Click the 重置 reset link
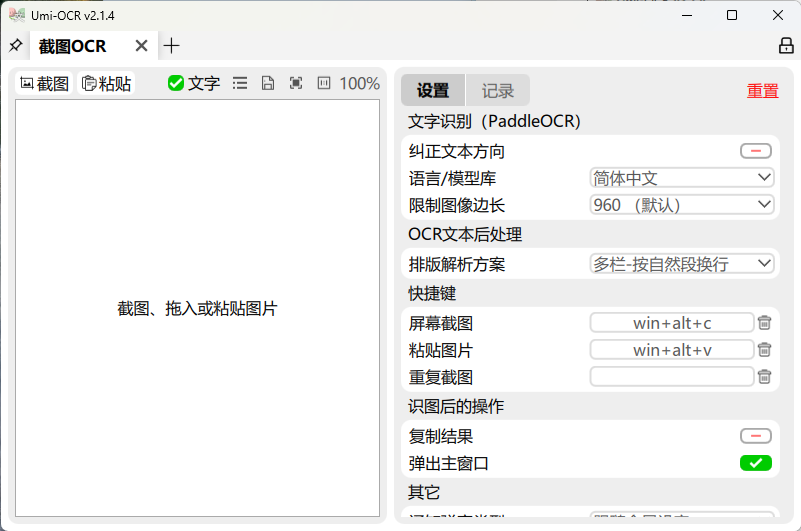Image resolution: width=801 pixels, height=531 pixels. [x=762, y=91]
